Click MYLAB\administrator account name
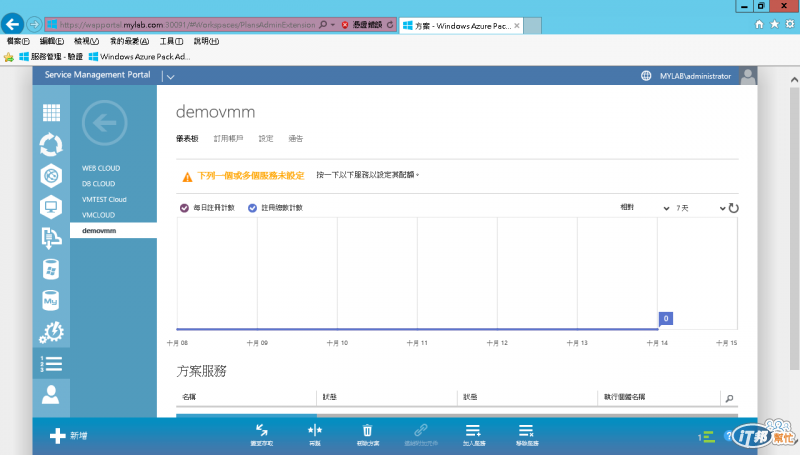The height and width of the screenshot is (455, 800). pos(695,76)
